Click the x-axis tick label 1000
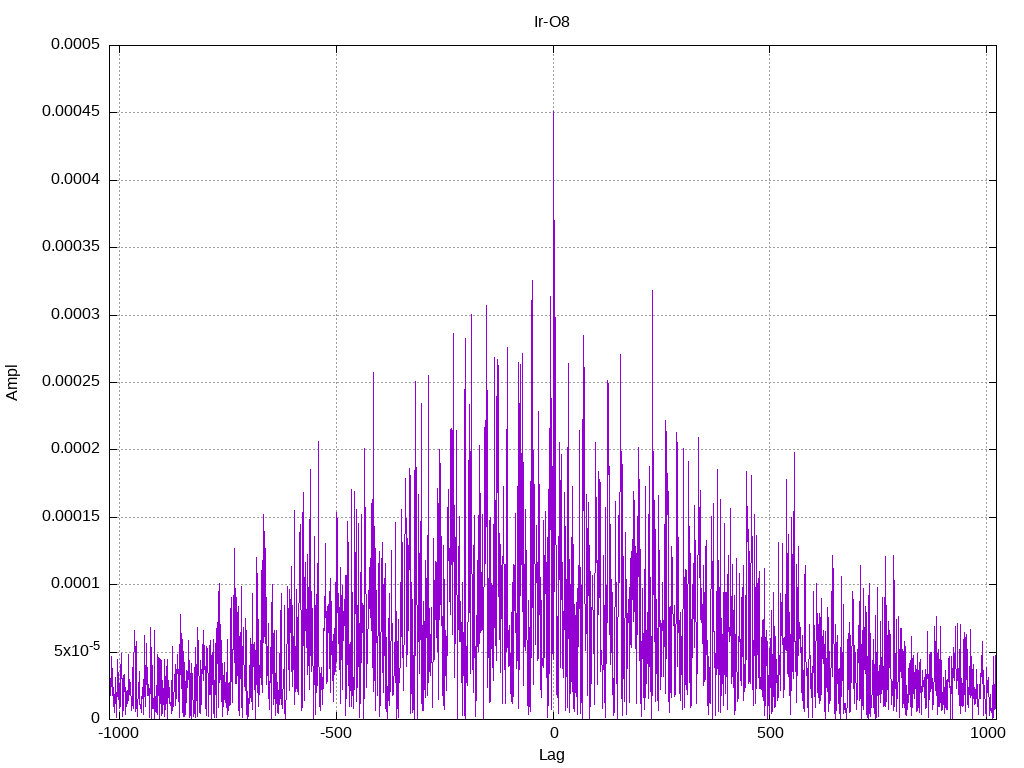This screenshot has height=768, width=1024. point(987,733)
